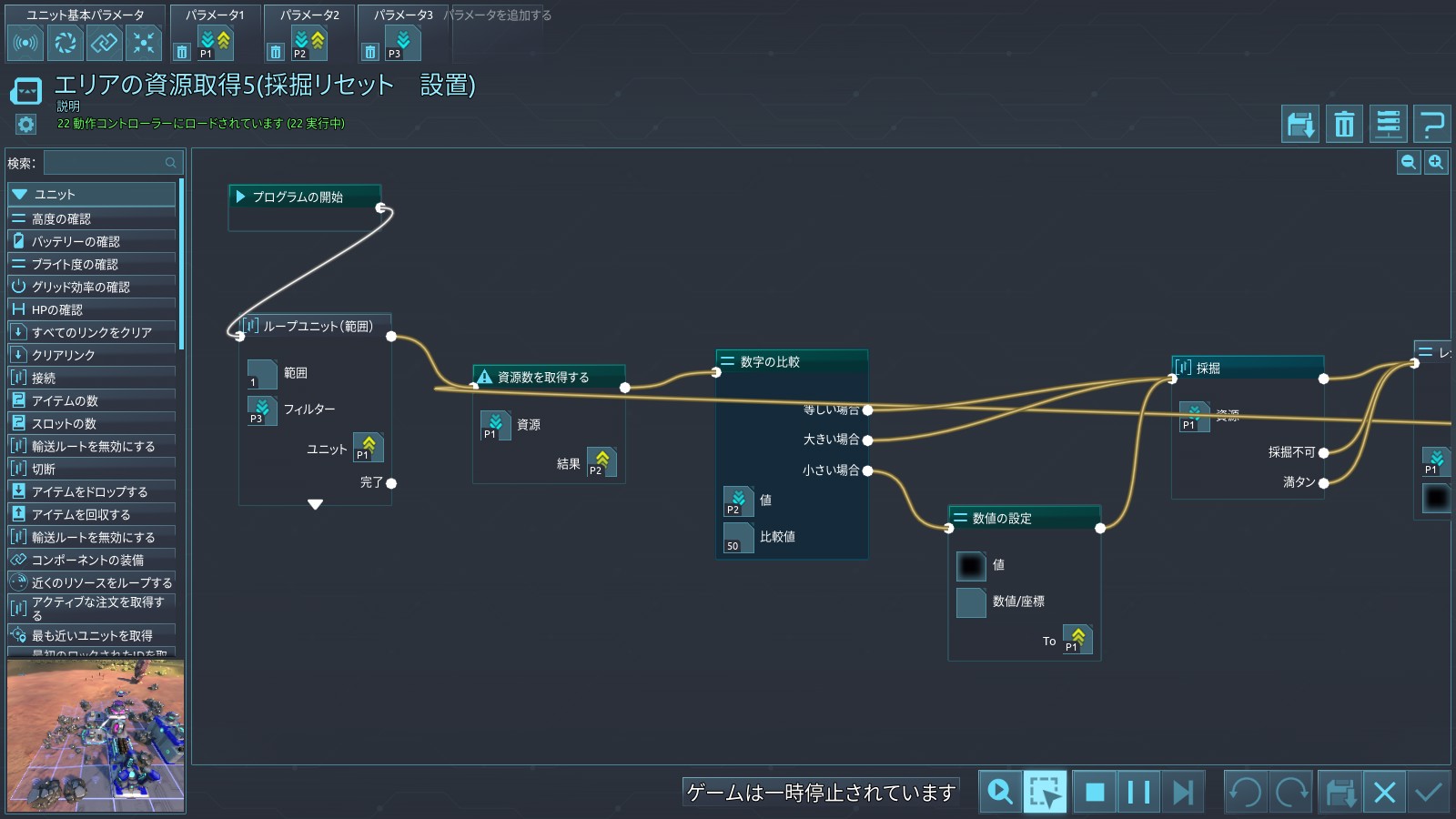Zoom in the node canvas
The width and height of the screenshot is (1456, 819).
click(x=1436, y=162)
